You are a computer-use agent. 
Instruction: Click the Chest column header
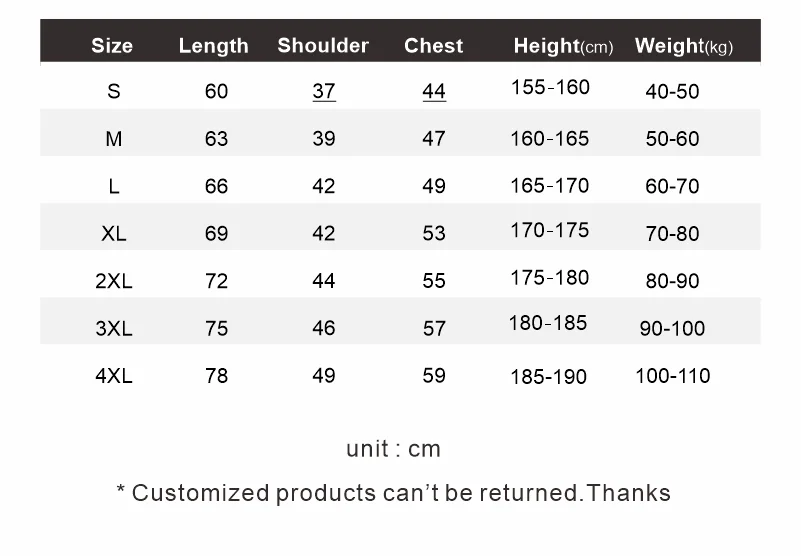pos(433,46)
